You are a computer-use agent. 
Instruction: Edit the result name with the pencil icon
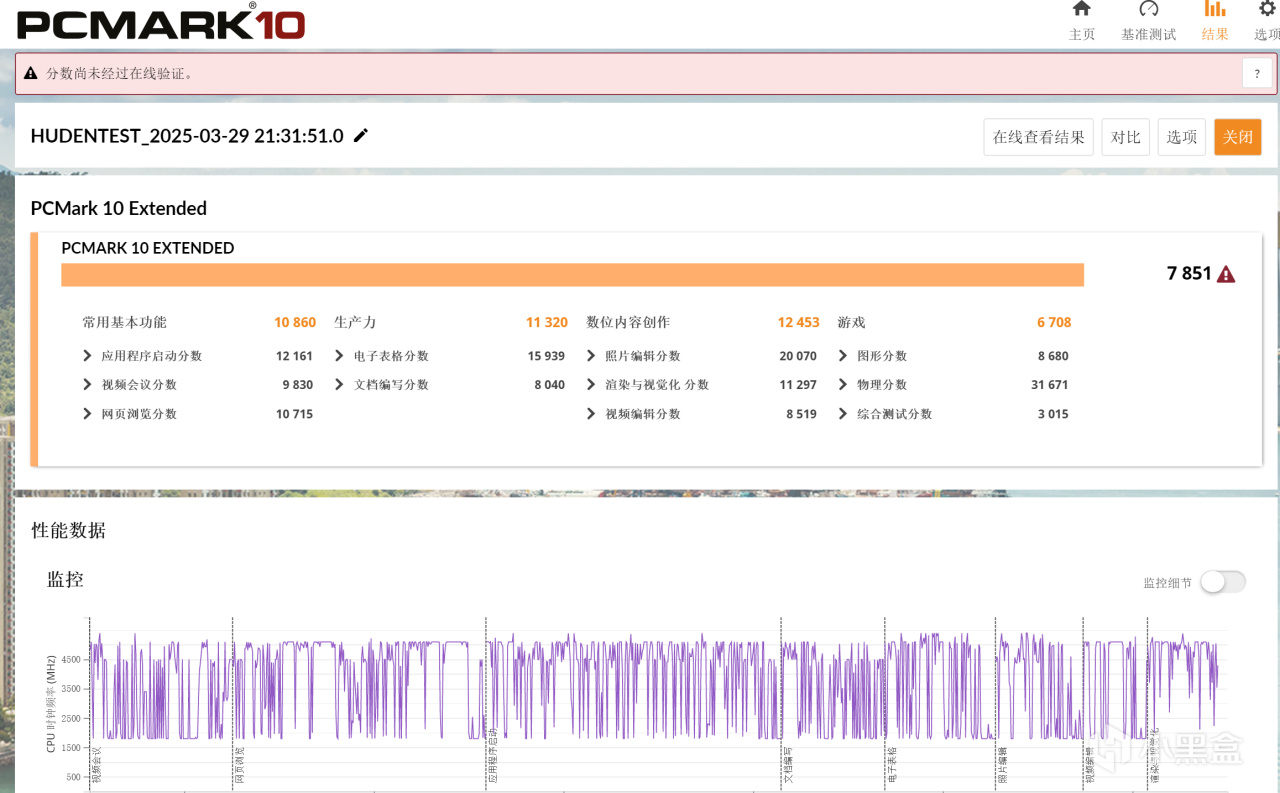click(x=361, y=136)
